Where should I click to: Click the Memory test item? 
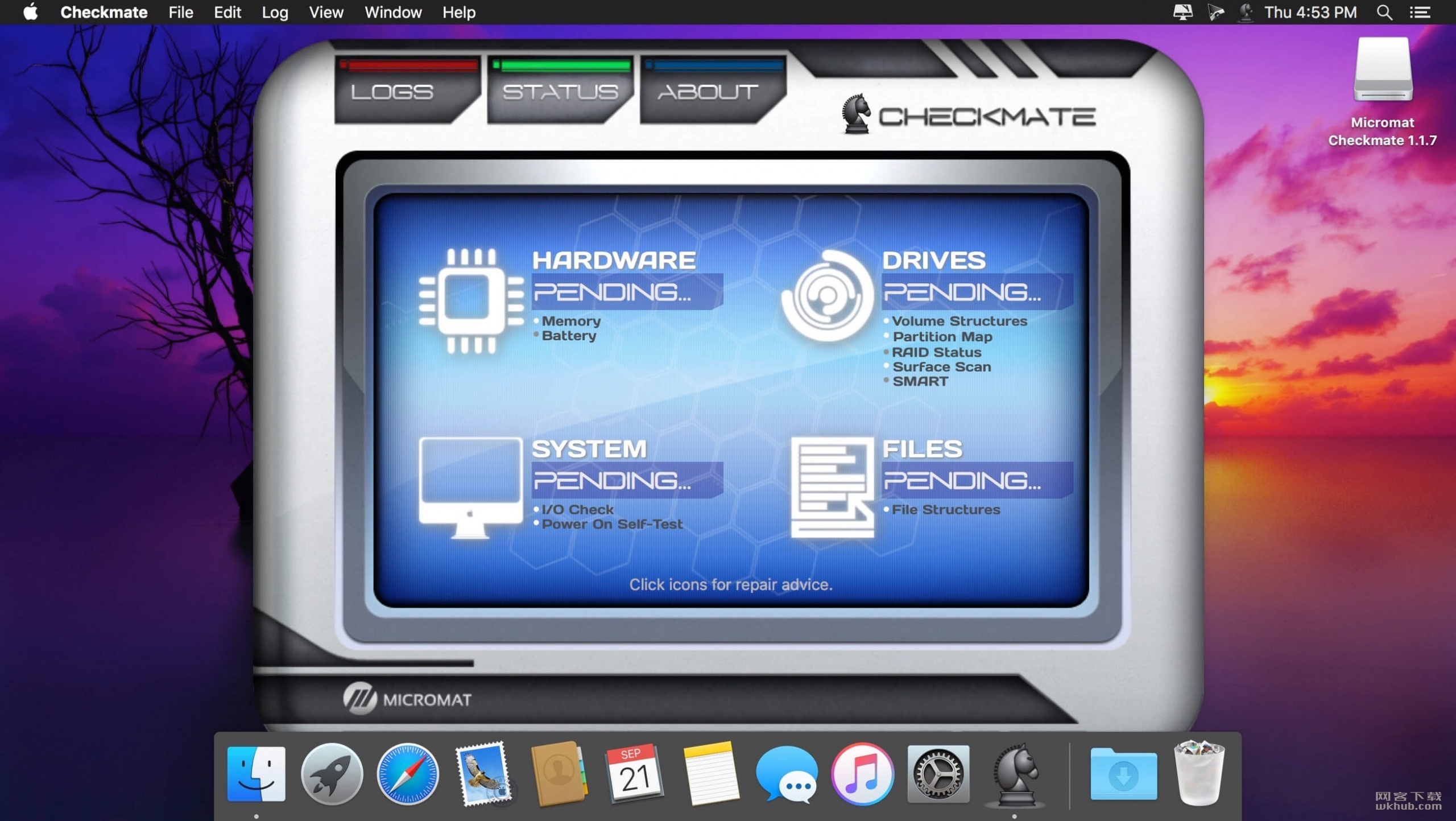click(x=571, y=321)
